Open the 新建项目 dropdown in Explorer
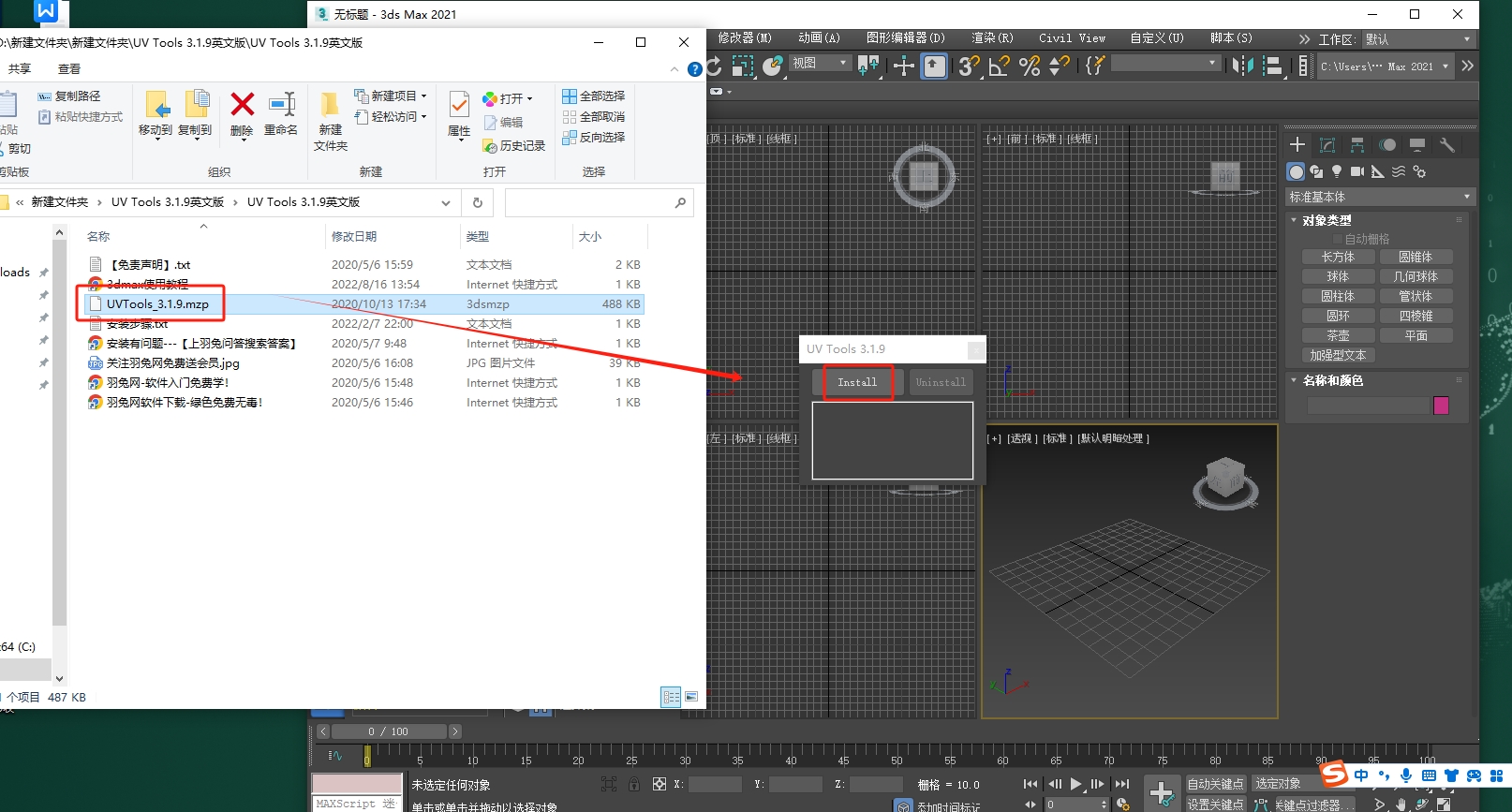 pyautogui.click(x=391, y=96)
